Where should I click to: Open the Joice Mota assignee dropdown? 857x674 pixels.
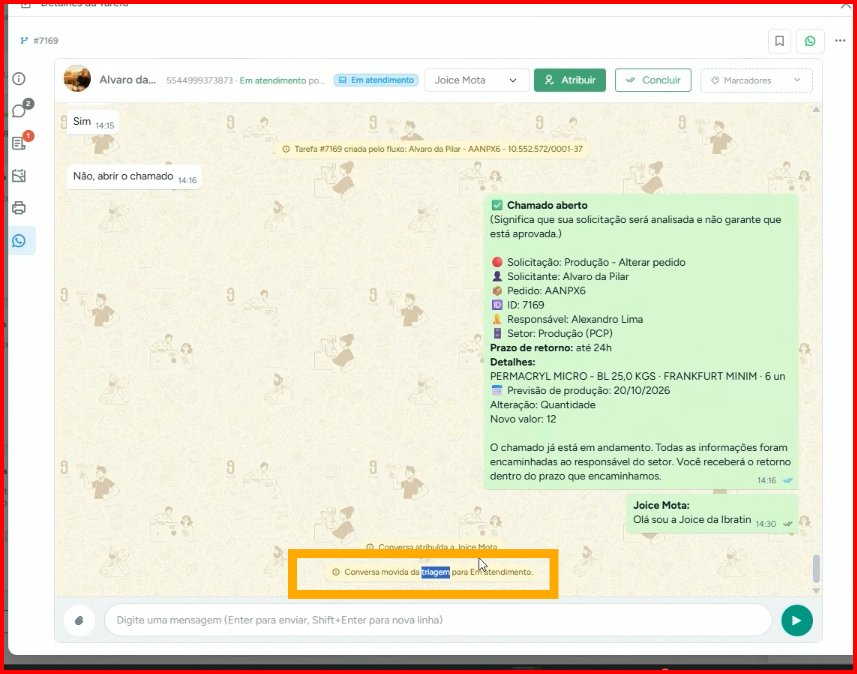coord(476,80)
